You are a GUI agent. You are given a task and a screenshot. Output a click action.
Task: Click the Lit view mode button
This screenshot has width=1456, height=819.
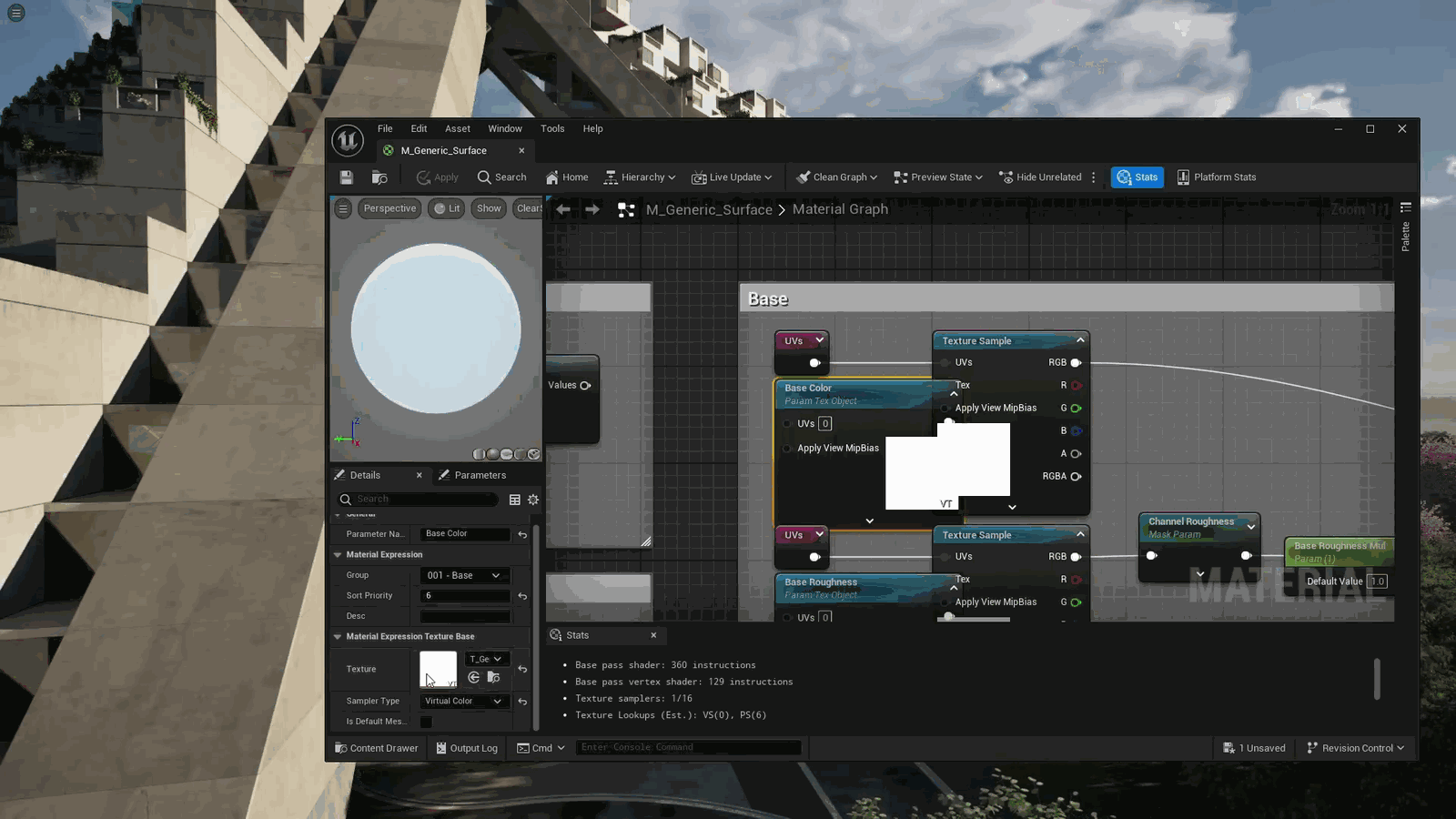click(x=447, y=208)
